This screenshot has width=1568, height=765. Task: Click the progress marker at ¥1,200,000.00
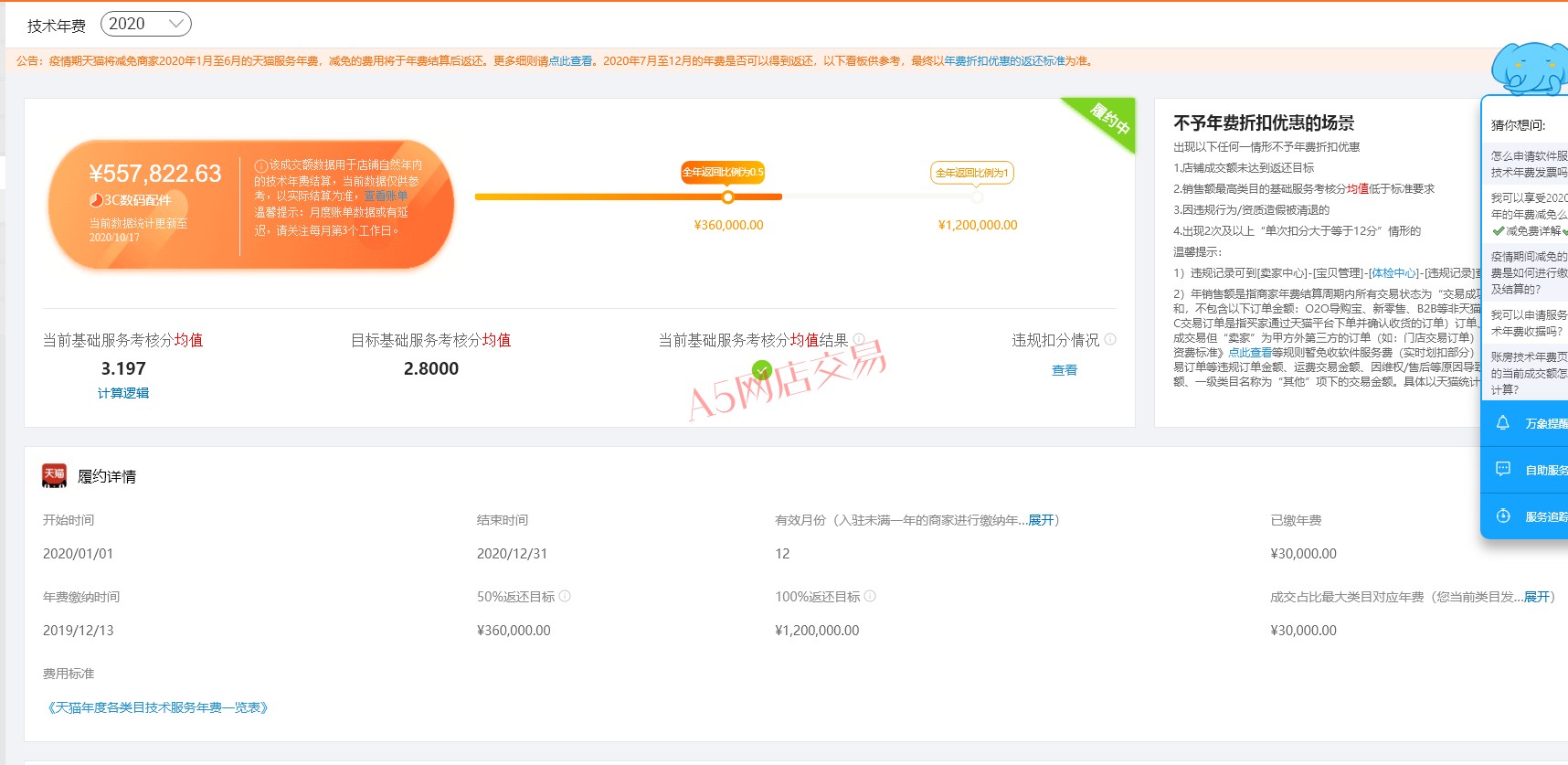tap(977, 197)
